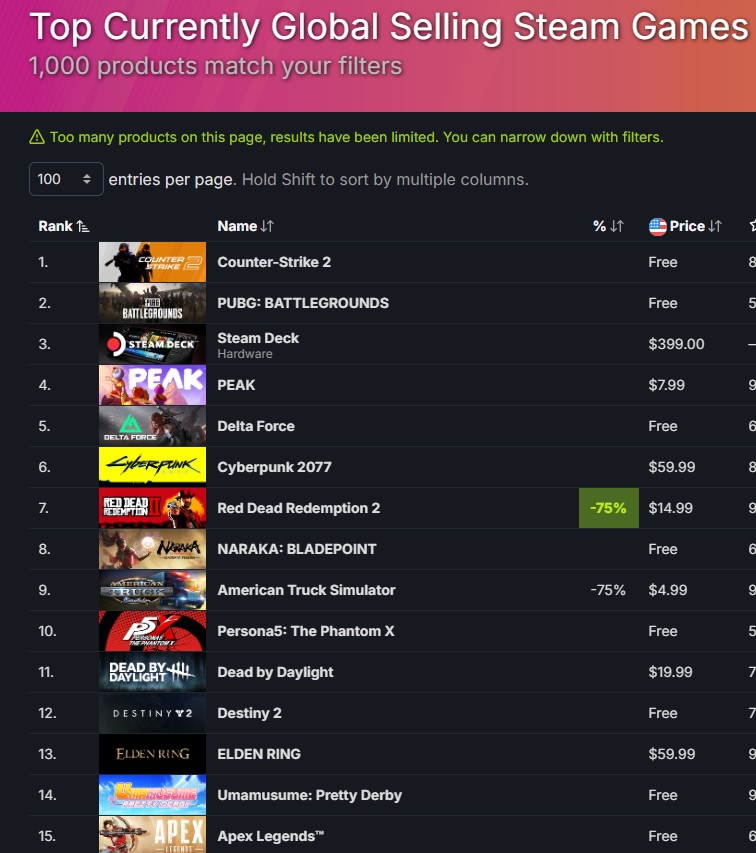Open the Apex Legends name link
756x853 pixels.
pyautogui.click(x=270, y=836)
